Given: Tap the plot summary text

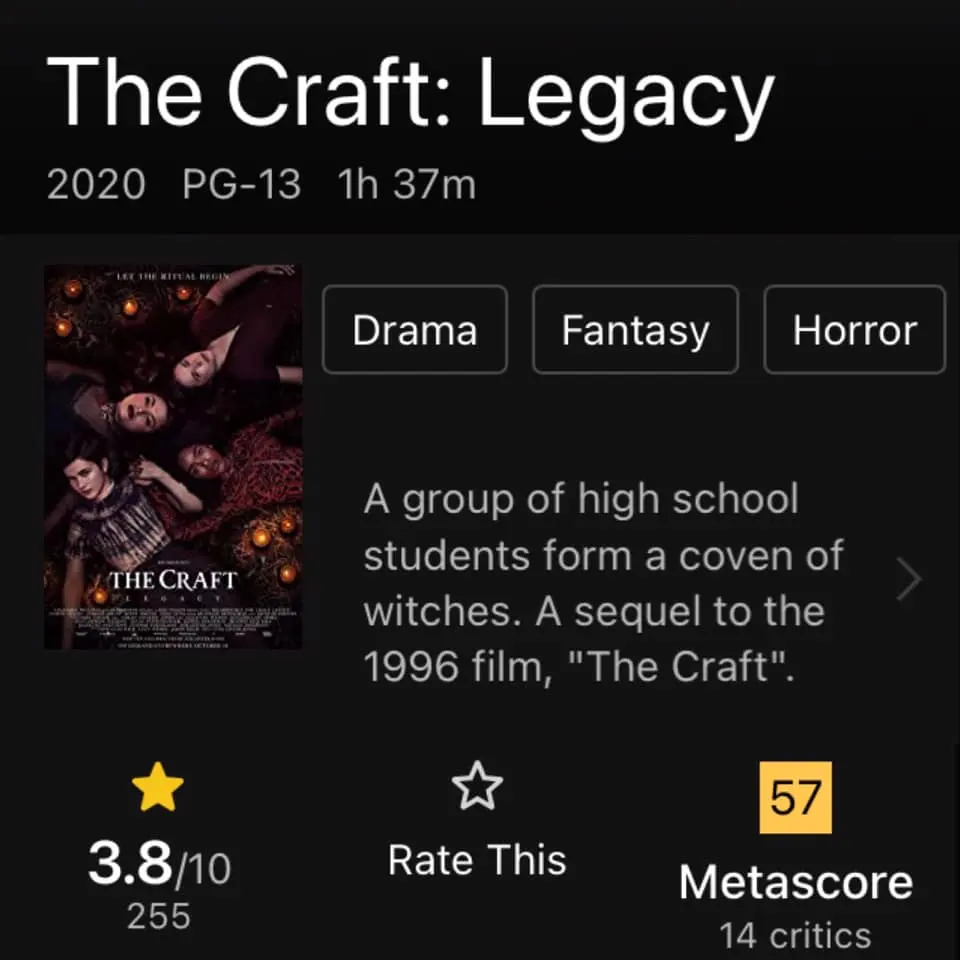Looking at the screenshot, I should 604,582.
